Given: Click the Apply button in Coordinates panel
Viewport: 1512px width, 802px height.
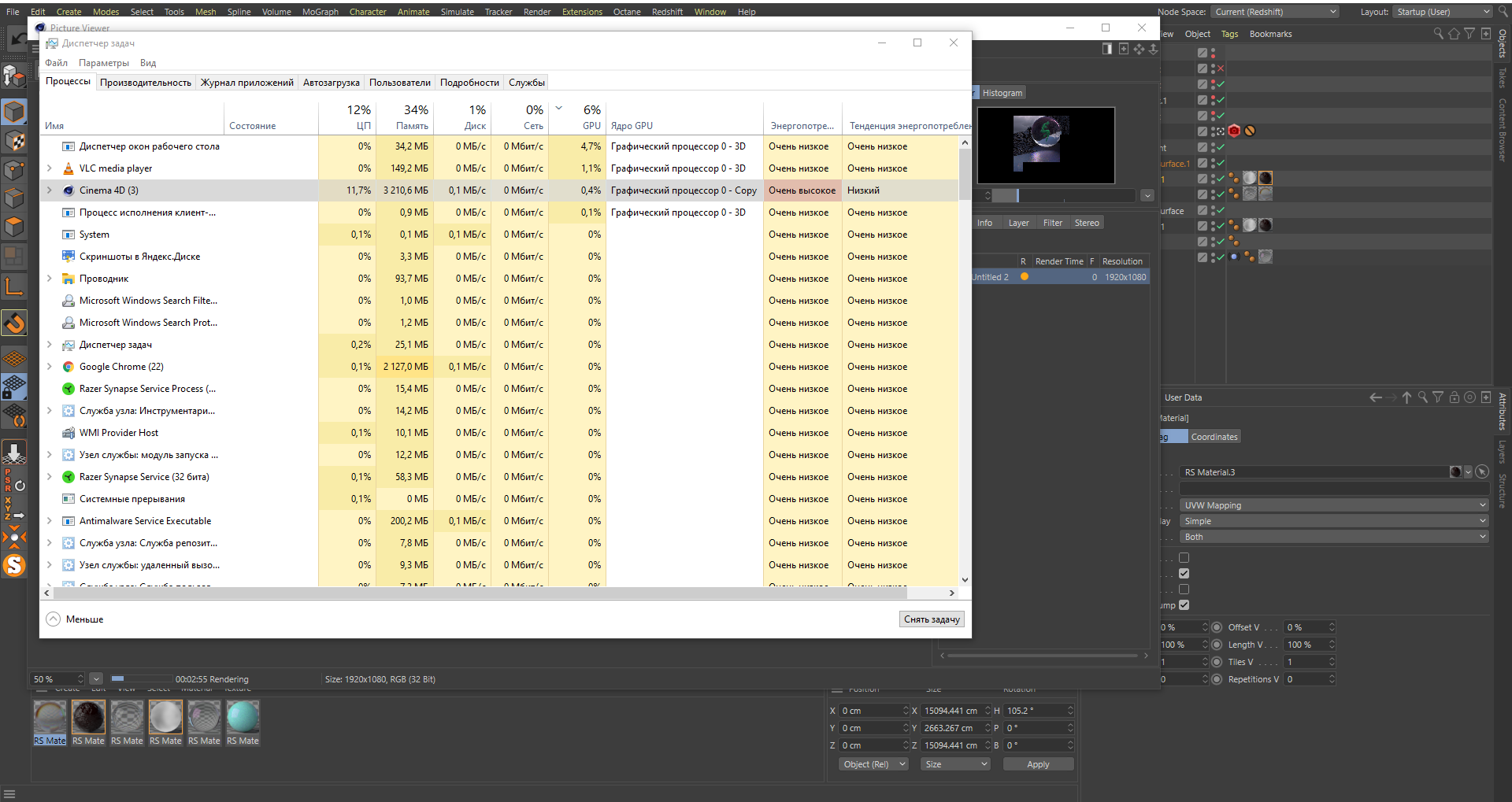Looking at the screenshot, I should (x=1038, y=764).
